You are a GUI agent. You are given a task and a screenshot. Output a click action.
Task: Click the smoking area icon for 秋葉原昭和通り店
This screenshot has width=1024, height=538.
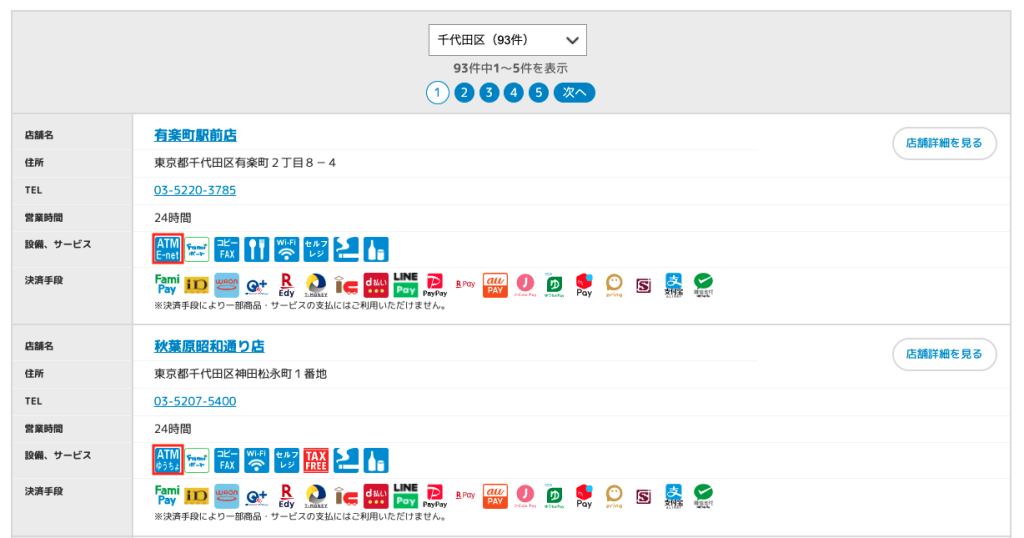346,460
